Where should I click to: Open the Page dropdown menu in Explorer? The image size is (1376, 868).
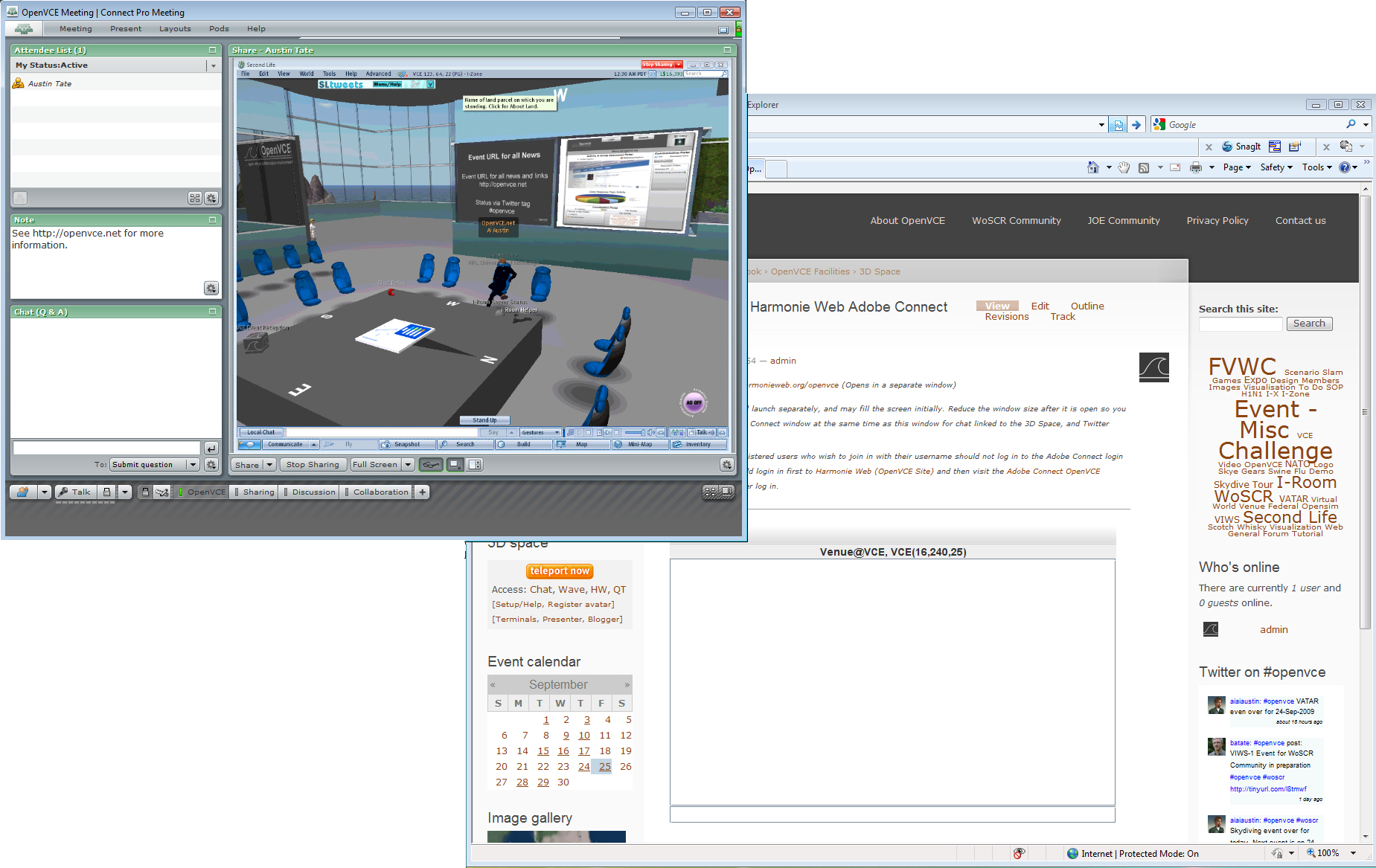[1237, 168]
